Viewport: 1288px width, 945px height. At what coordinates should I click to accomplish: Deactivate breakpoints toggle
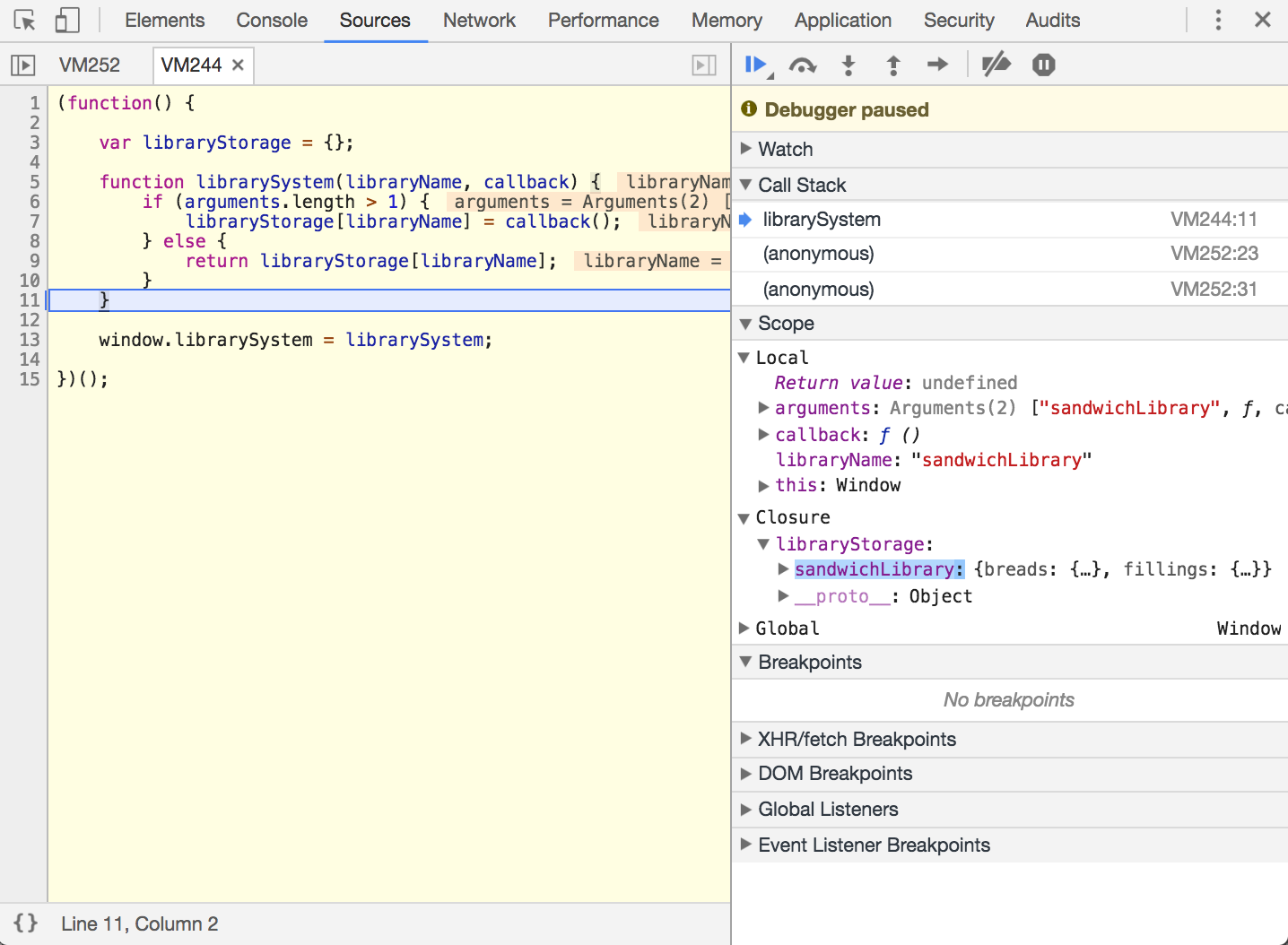point(996,65)
